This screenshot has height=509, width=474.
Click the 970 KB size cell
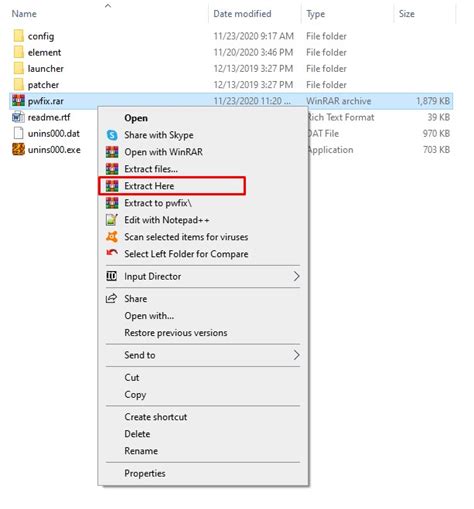(436, 134)
